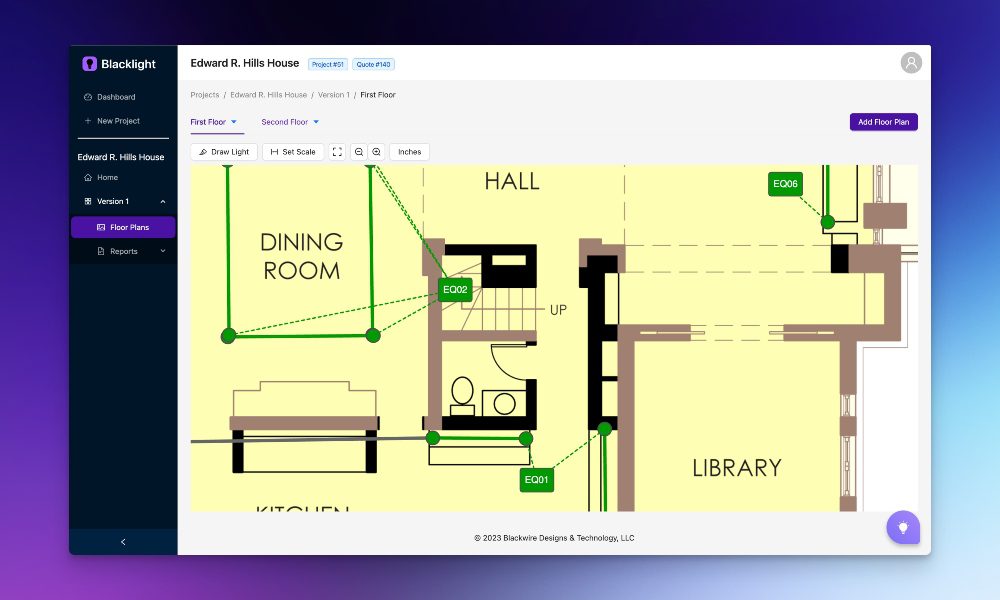The height and width of the screenshot is (600, 1000).
Task: Activate the Draw Light tool
Action: (224, 152)
